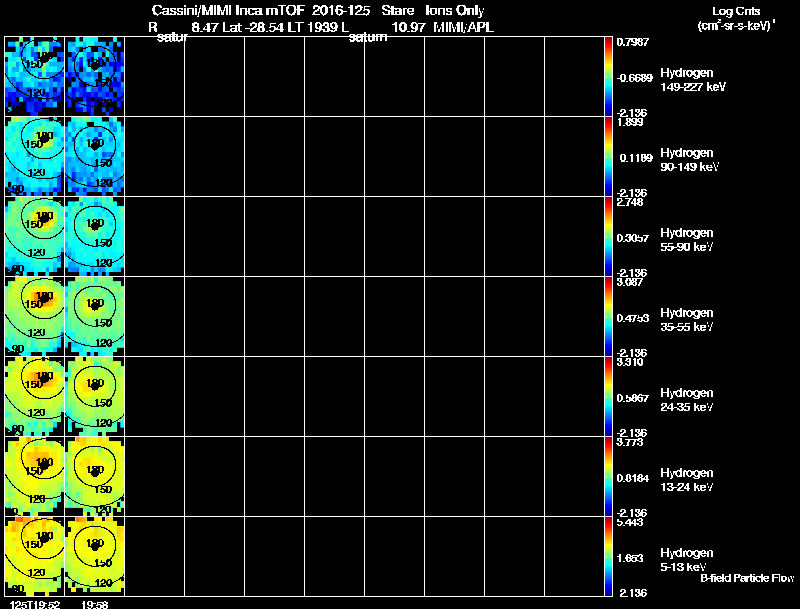Select the 149-227 keV image under 19:58
The image size is (800, 609).
point(94,77)
